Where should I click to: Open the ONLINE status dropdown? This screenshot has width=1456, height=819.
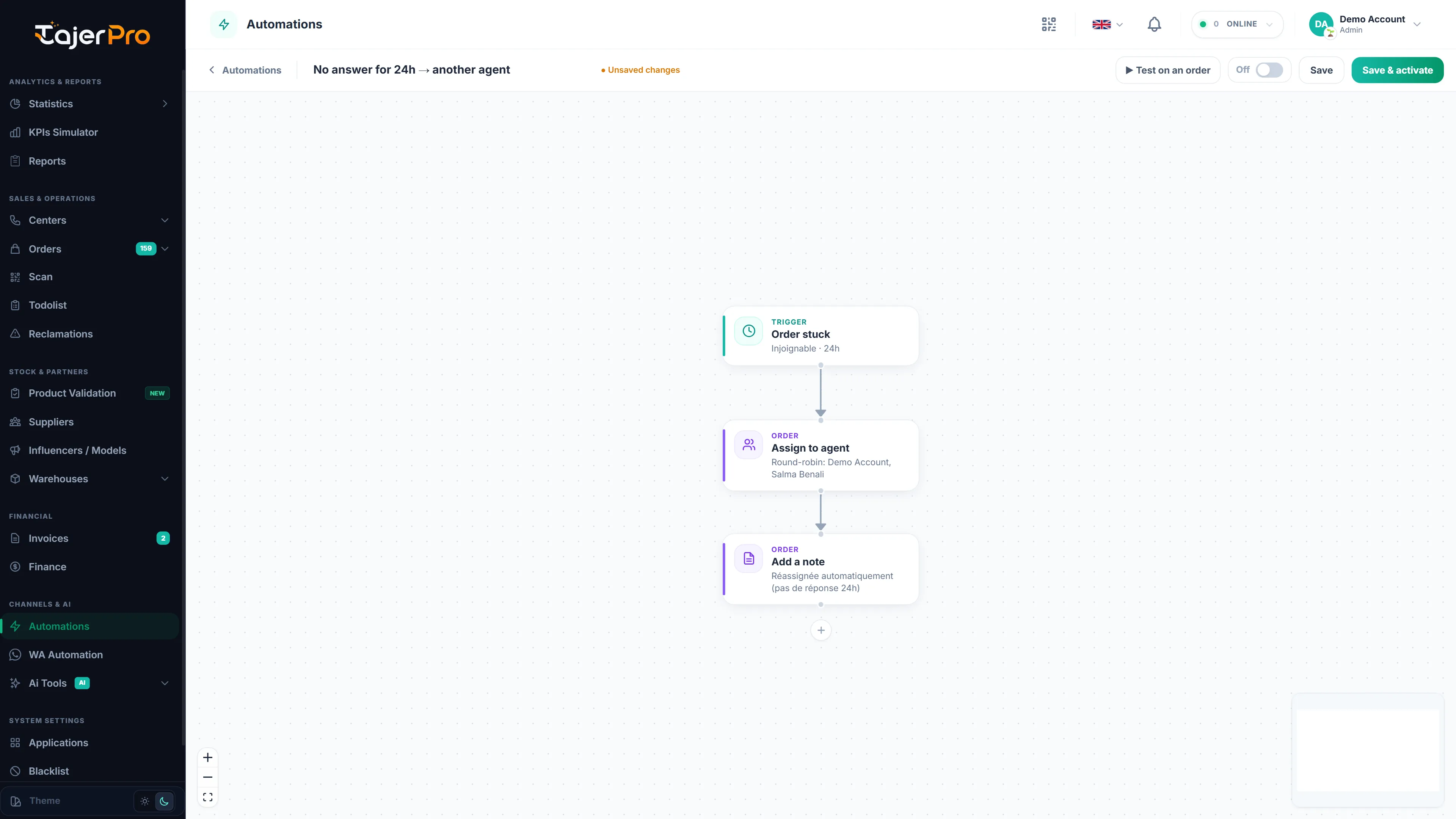coord(1237,24)
